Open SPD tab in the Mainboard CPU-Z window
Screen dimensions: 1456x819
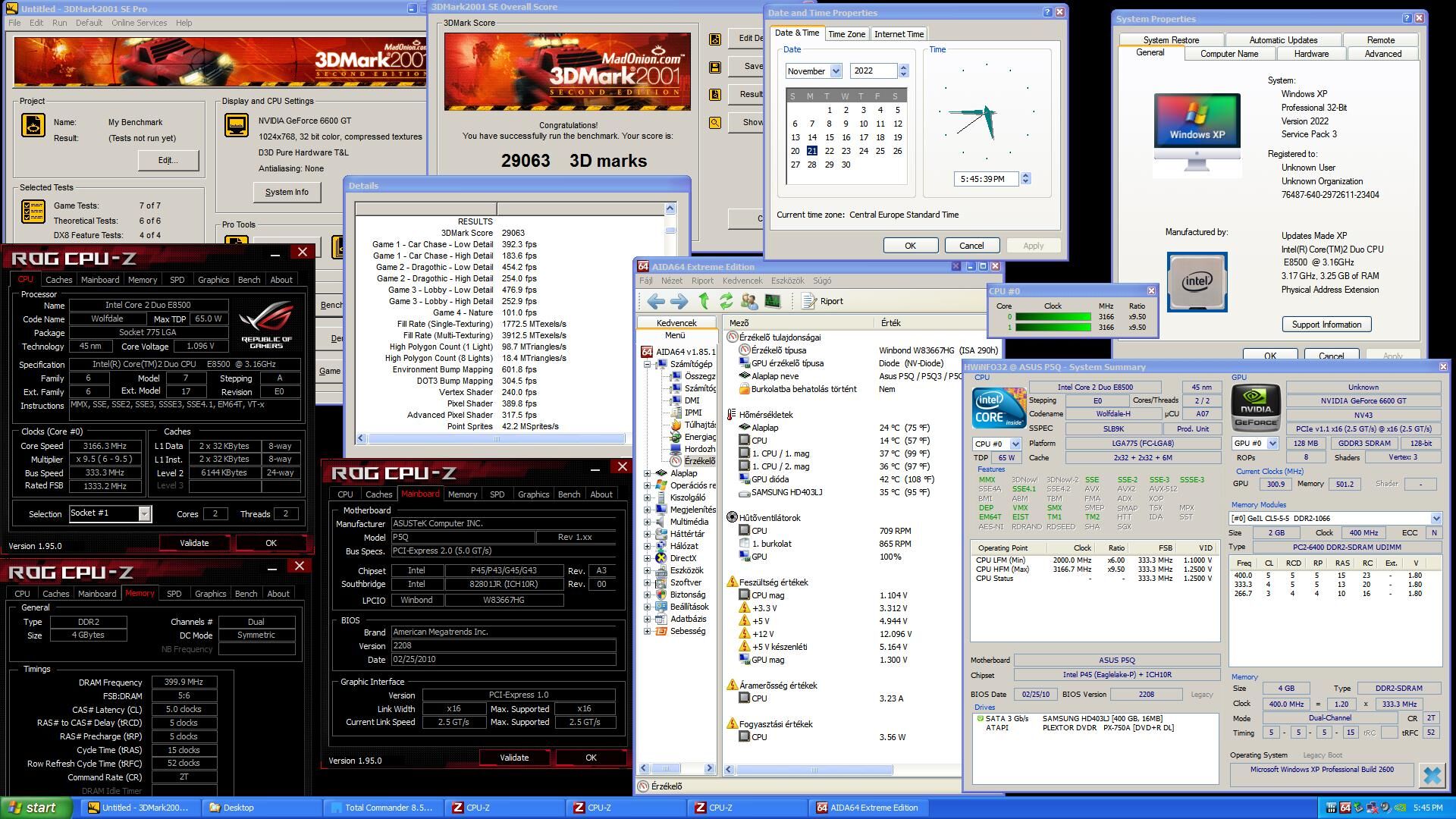click(497, 494)
